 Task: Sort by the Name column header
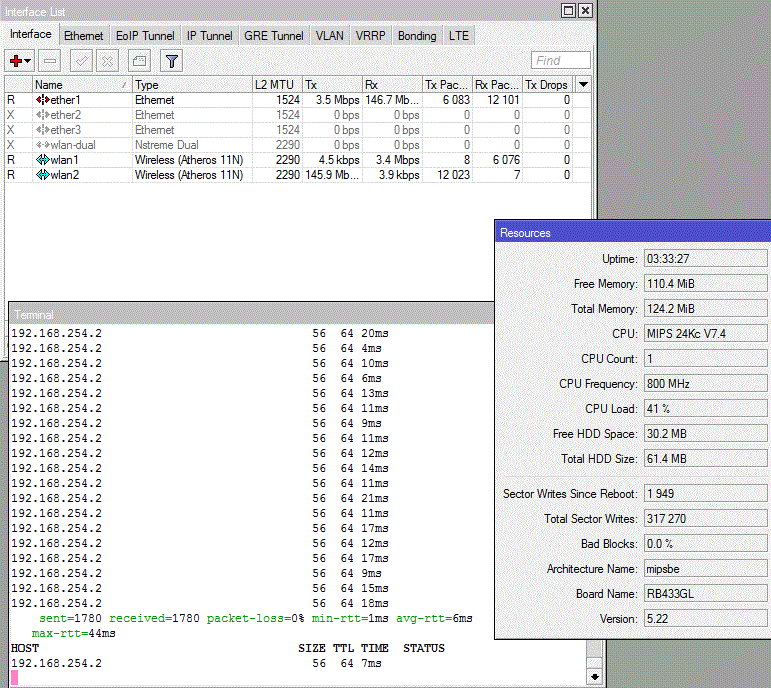point(82,85)
